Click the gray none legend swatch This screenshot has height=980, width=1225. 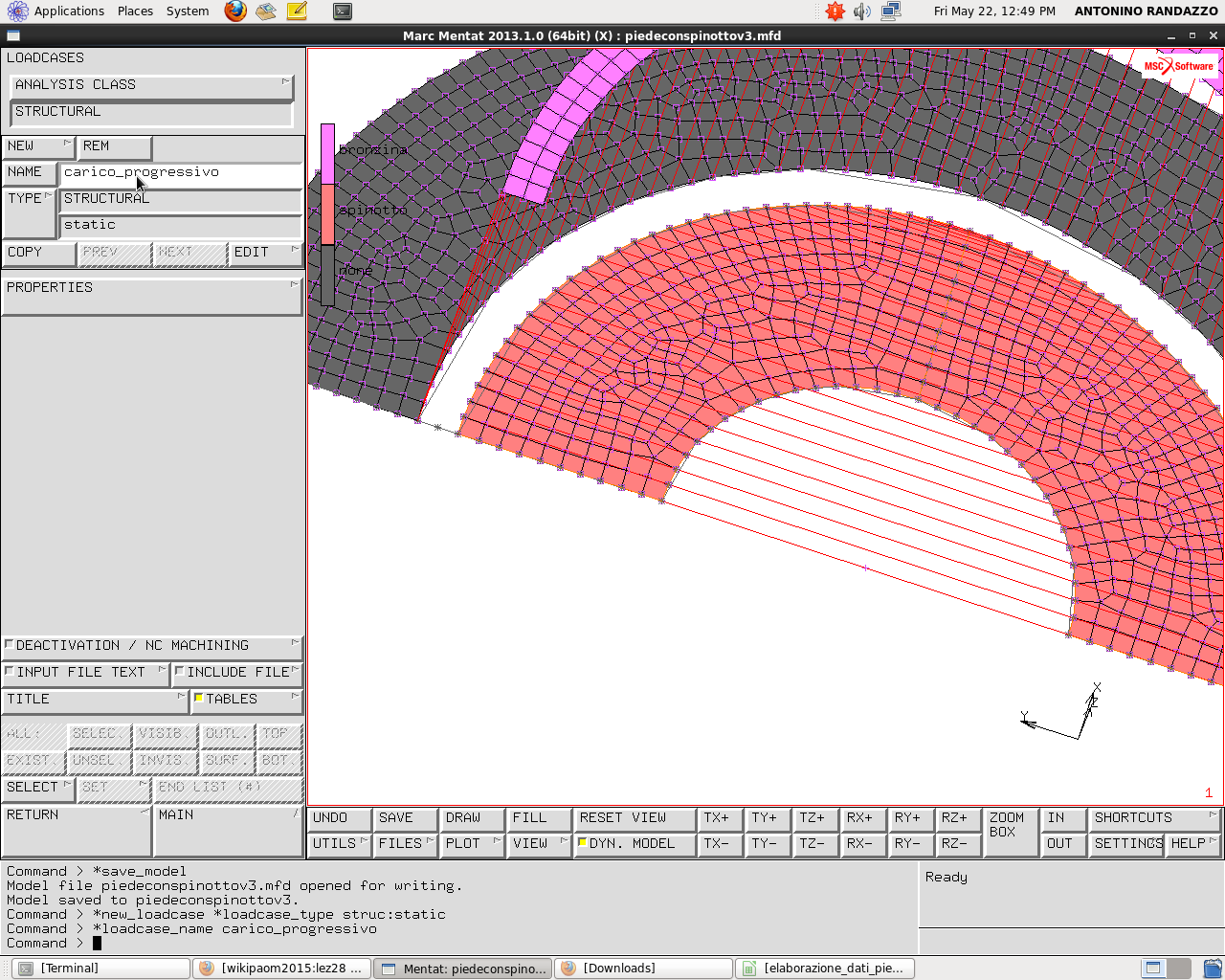pos(327,276)
